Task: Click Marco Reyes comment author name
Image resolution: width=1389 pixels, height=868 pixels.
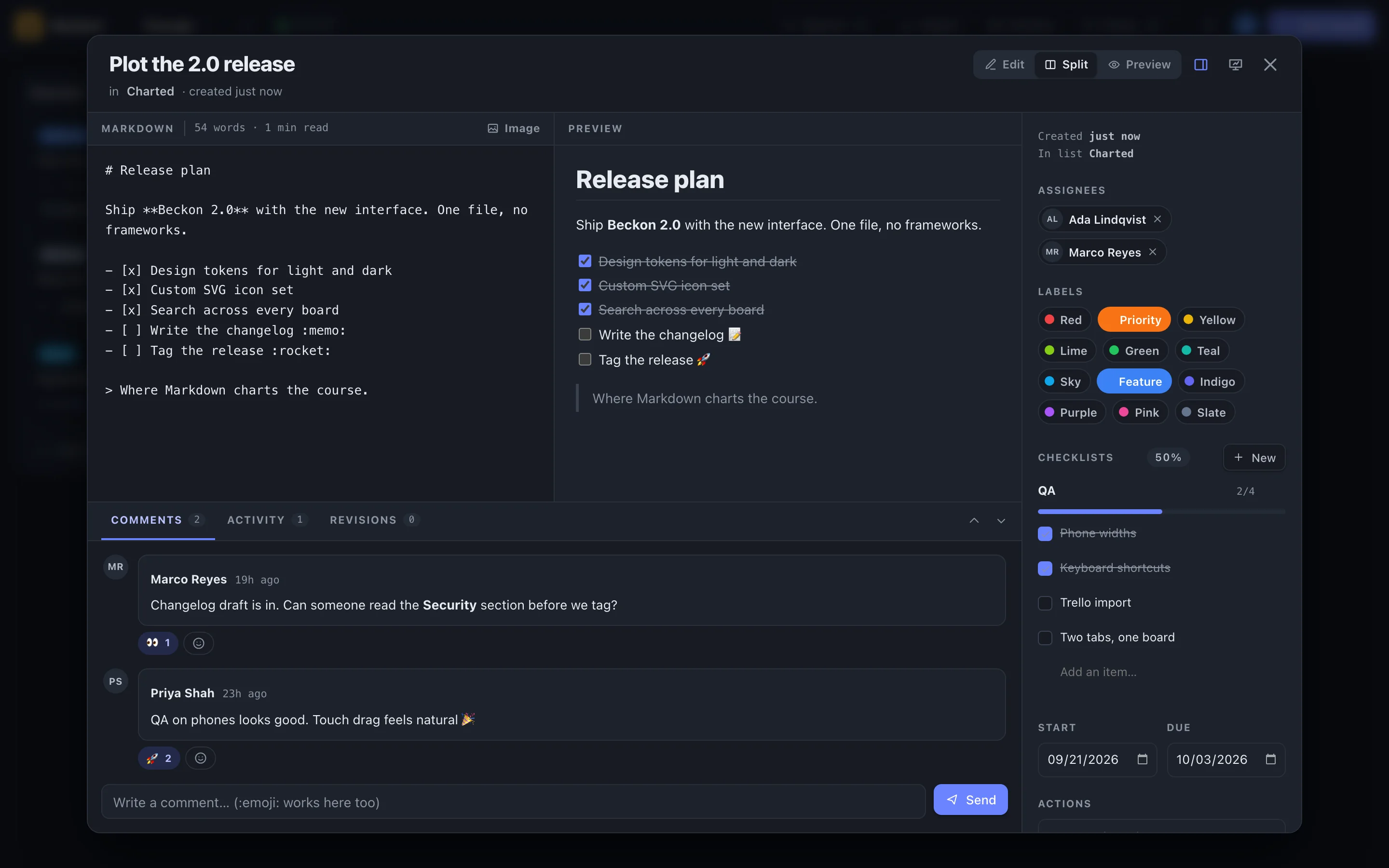Action: (188, 579)
